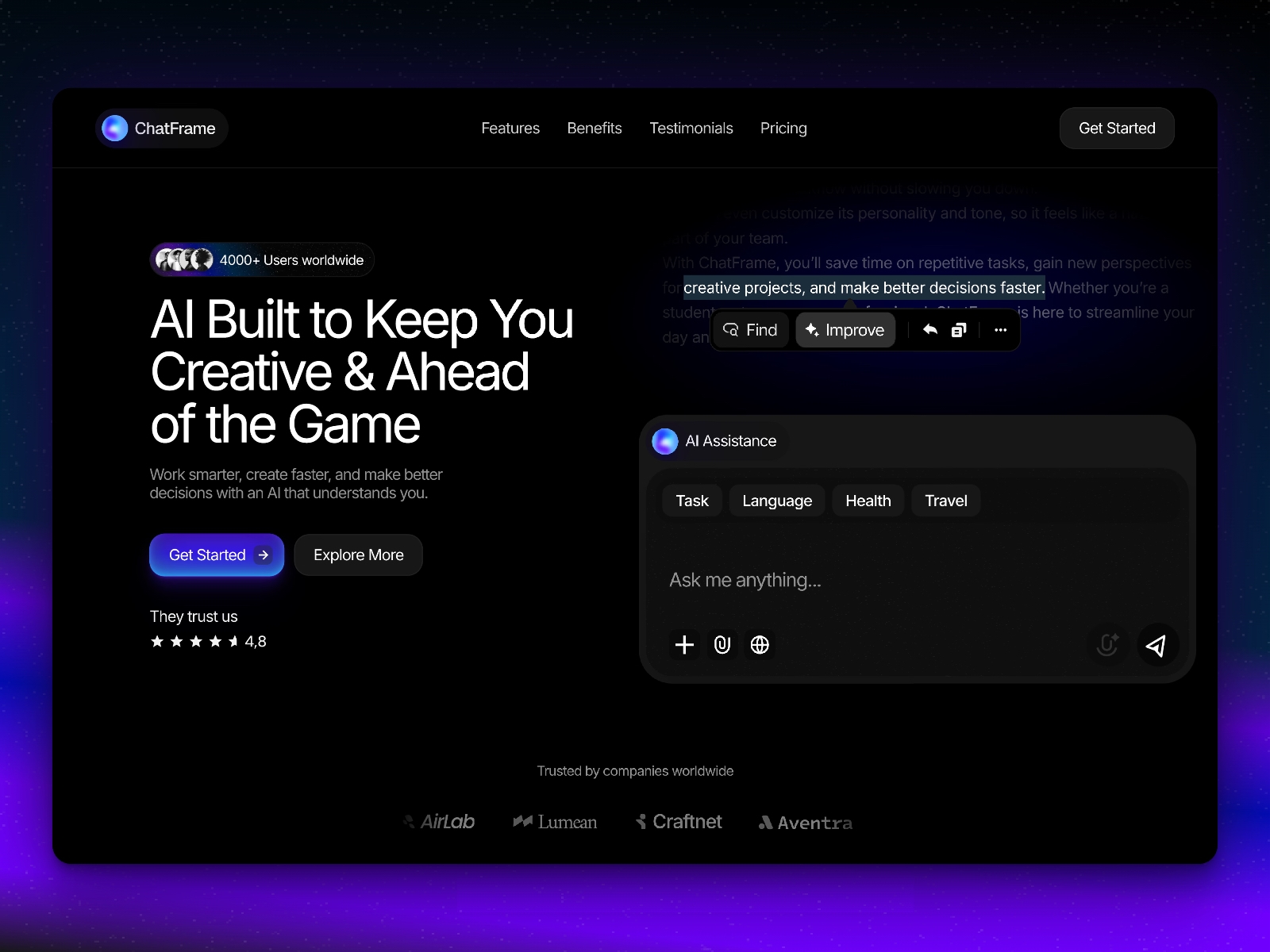The image size is (1270, 952).
Task: Click the Improve button on the selection
Action: click(x=845, y=329)
